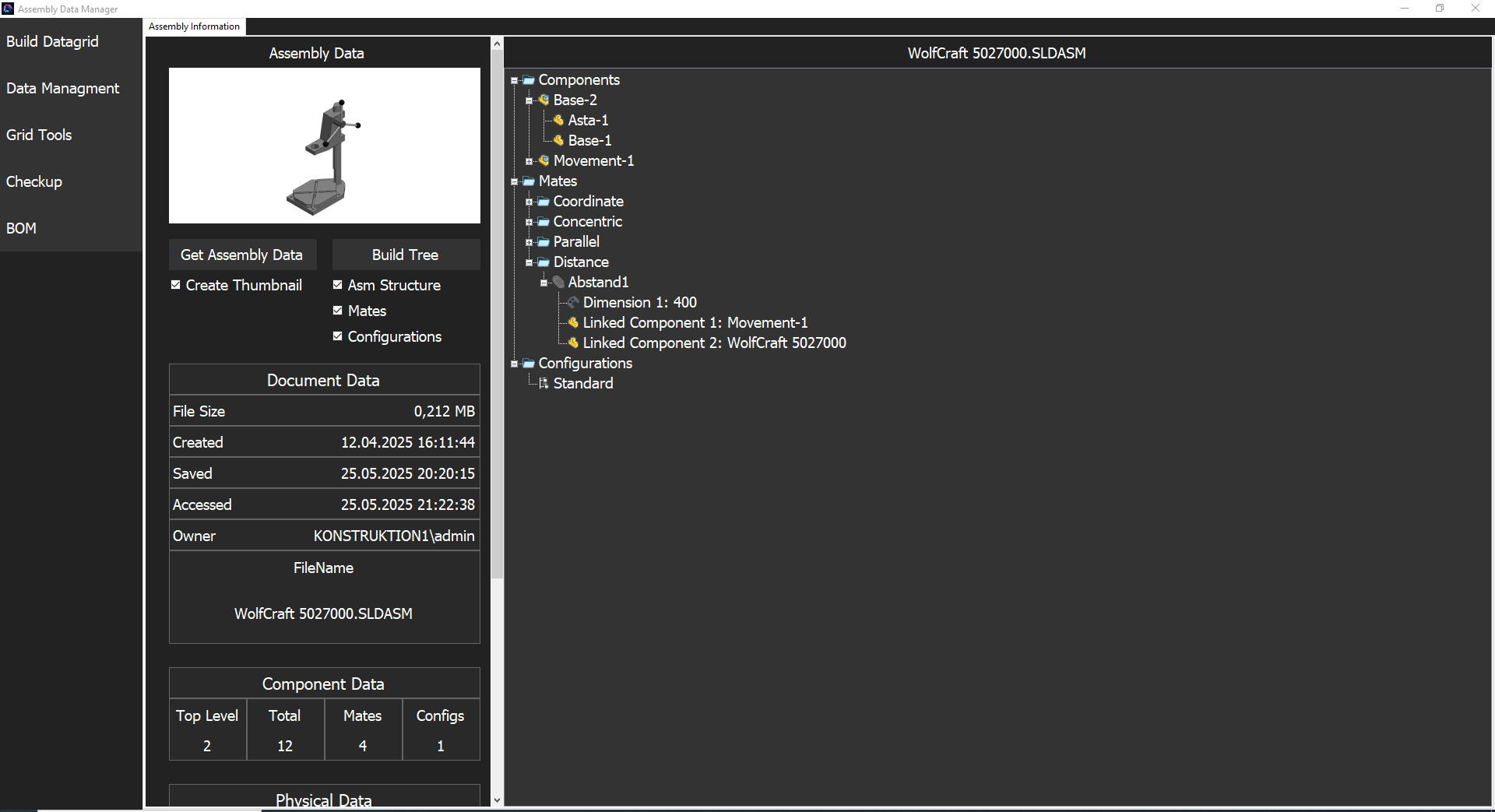Click the assembly thumbnail preview image
This screenshot has height=812, width=1495.
pos(325,146)
